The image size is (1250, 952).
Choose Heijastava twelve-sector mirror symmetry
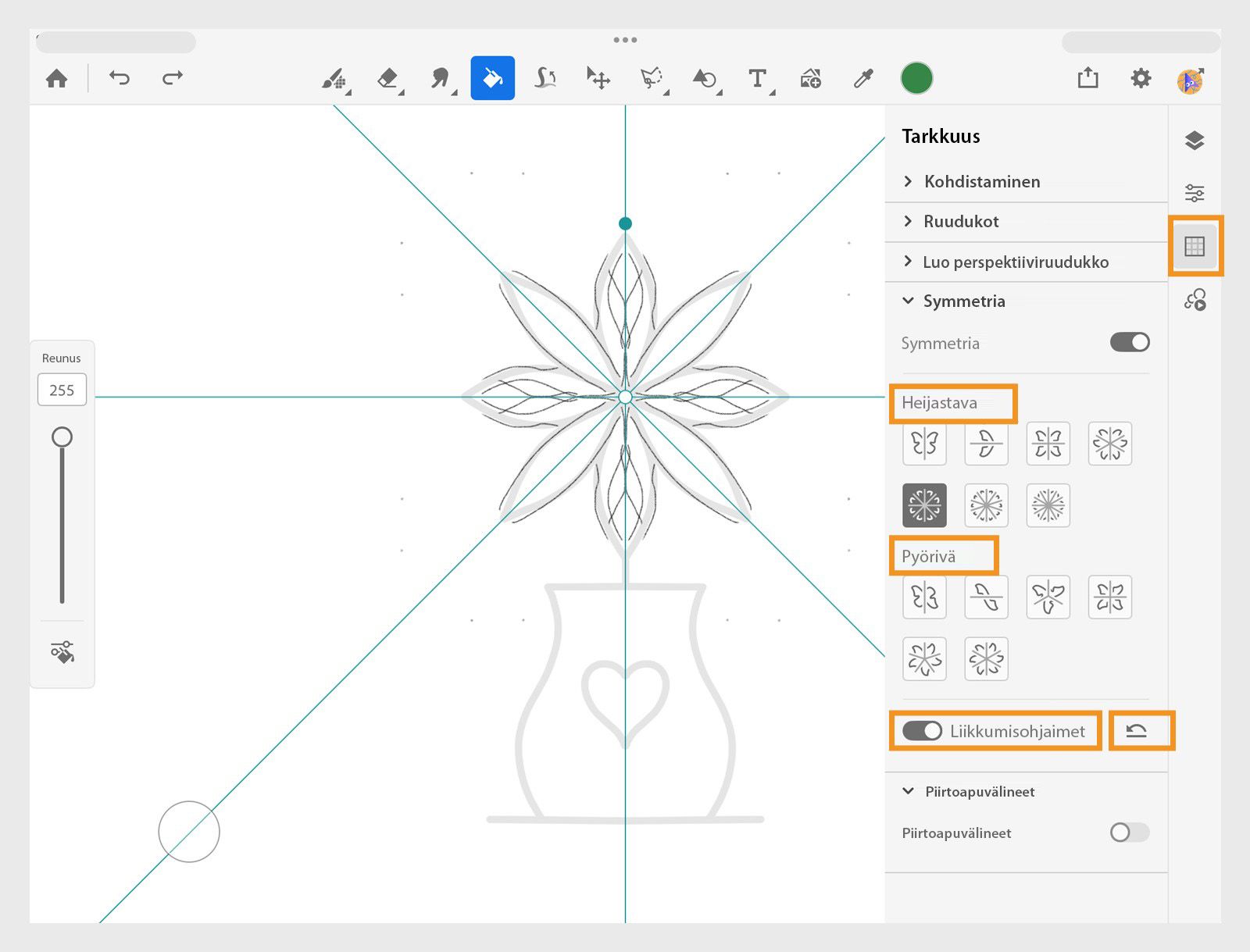[x=1048, y=505]
